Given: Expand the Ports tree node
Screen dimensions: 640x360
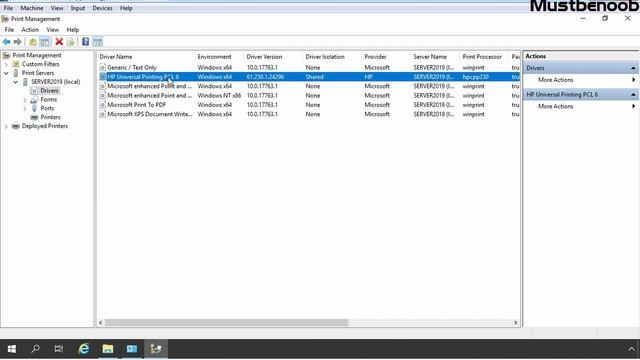Looking at the screenshot, I should click(x=25, y=109).
